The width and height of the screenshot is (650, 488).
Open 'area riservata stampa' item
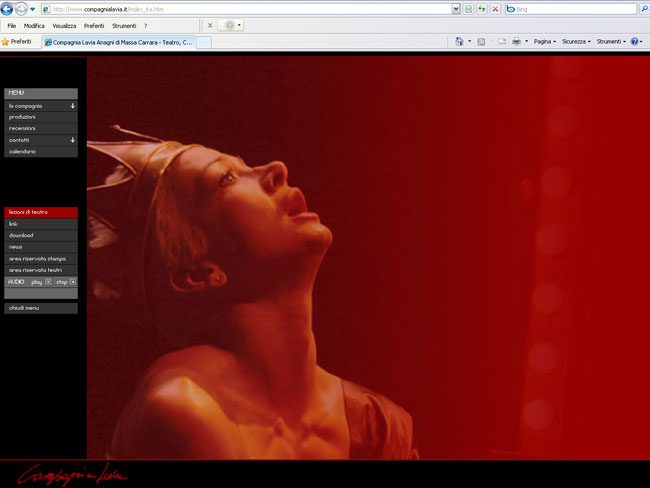[41, 259]
